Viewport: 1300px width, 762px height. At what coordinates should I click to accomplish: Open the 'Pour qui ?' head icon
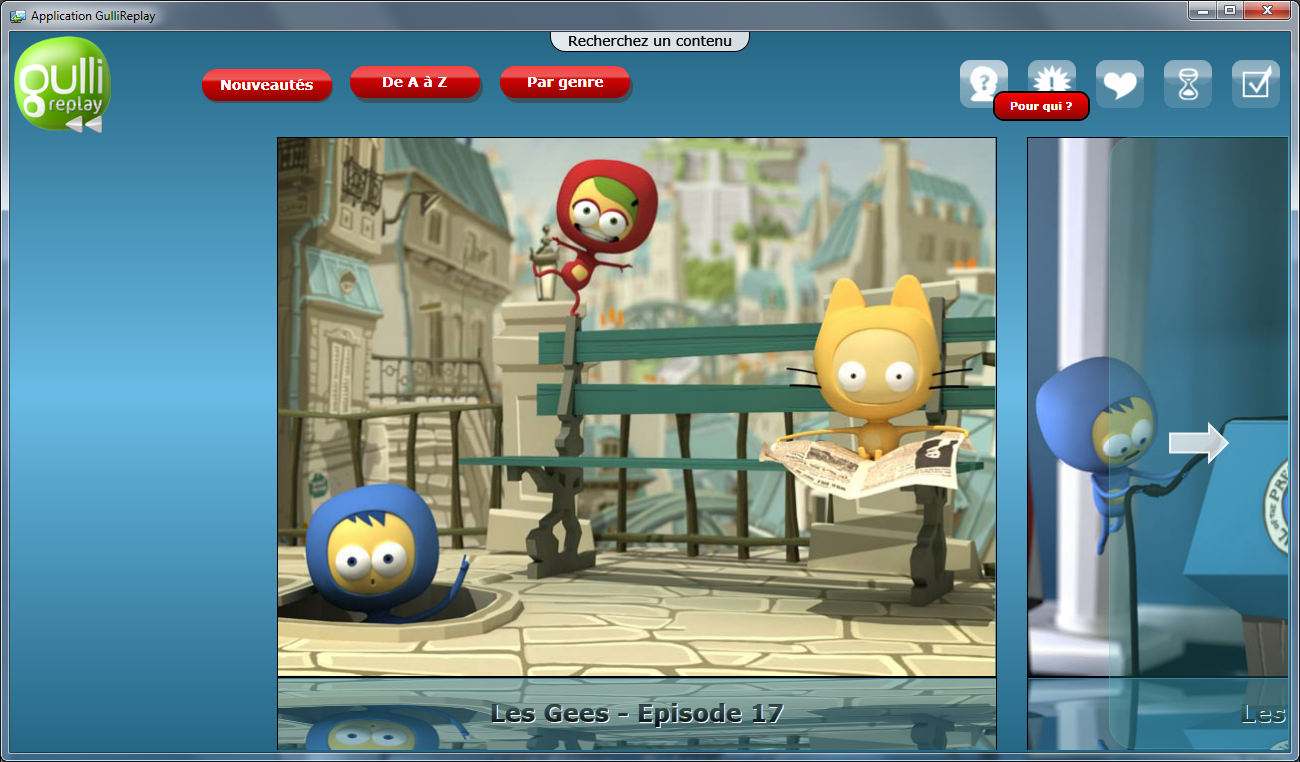(x=984, y=84)
